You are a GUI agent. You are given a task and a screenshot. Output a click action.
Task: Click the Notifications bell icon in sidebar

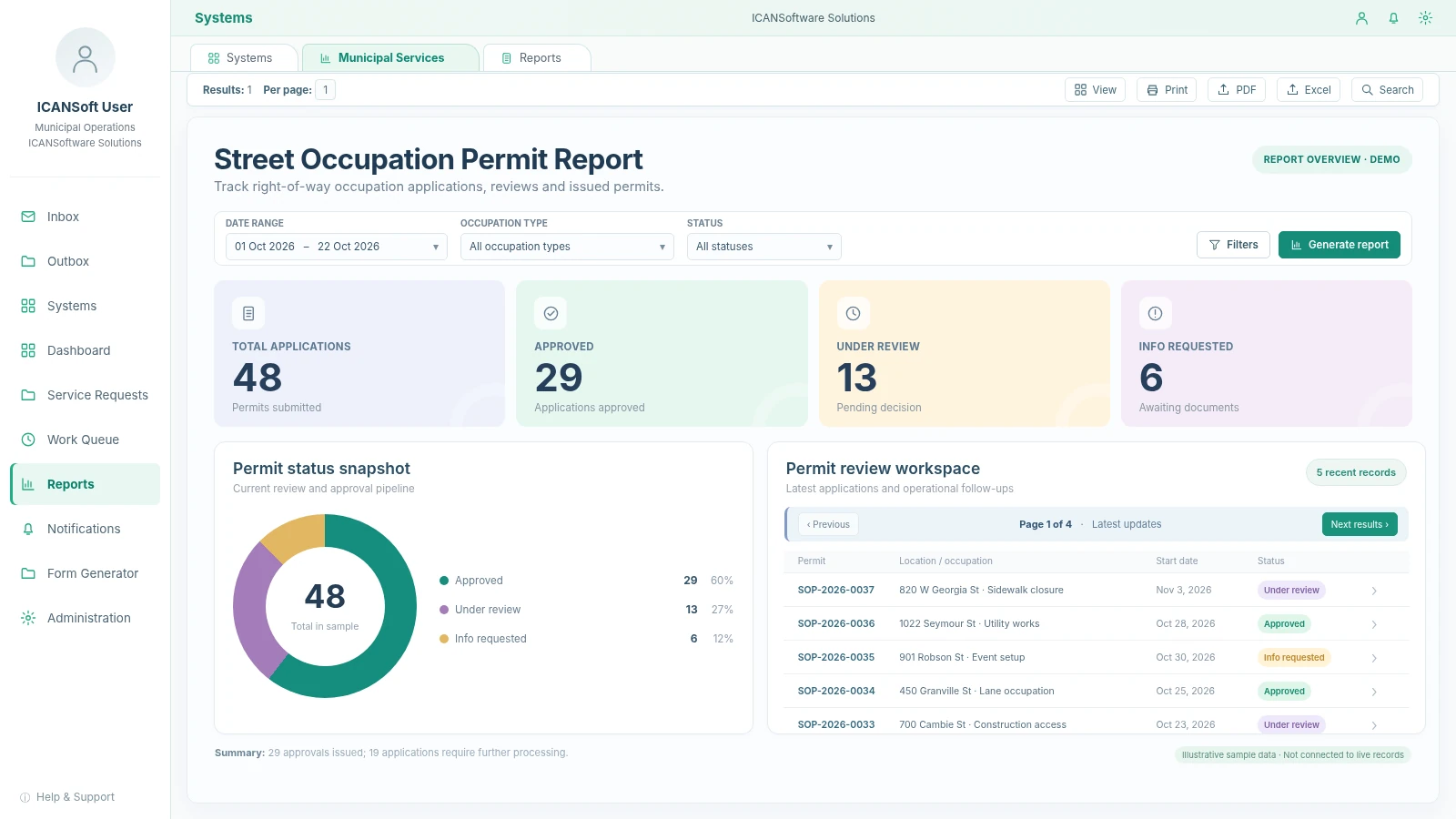click(x=28, y=529)
